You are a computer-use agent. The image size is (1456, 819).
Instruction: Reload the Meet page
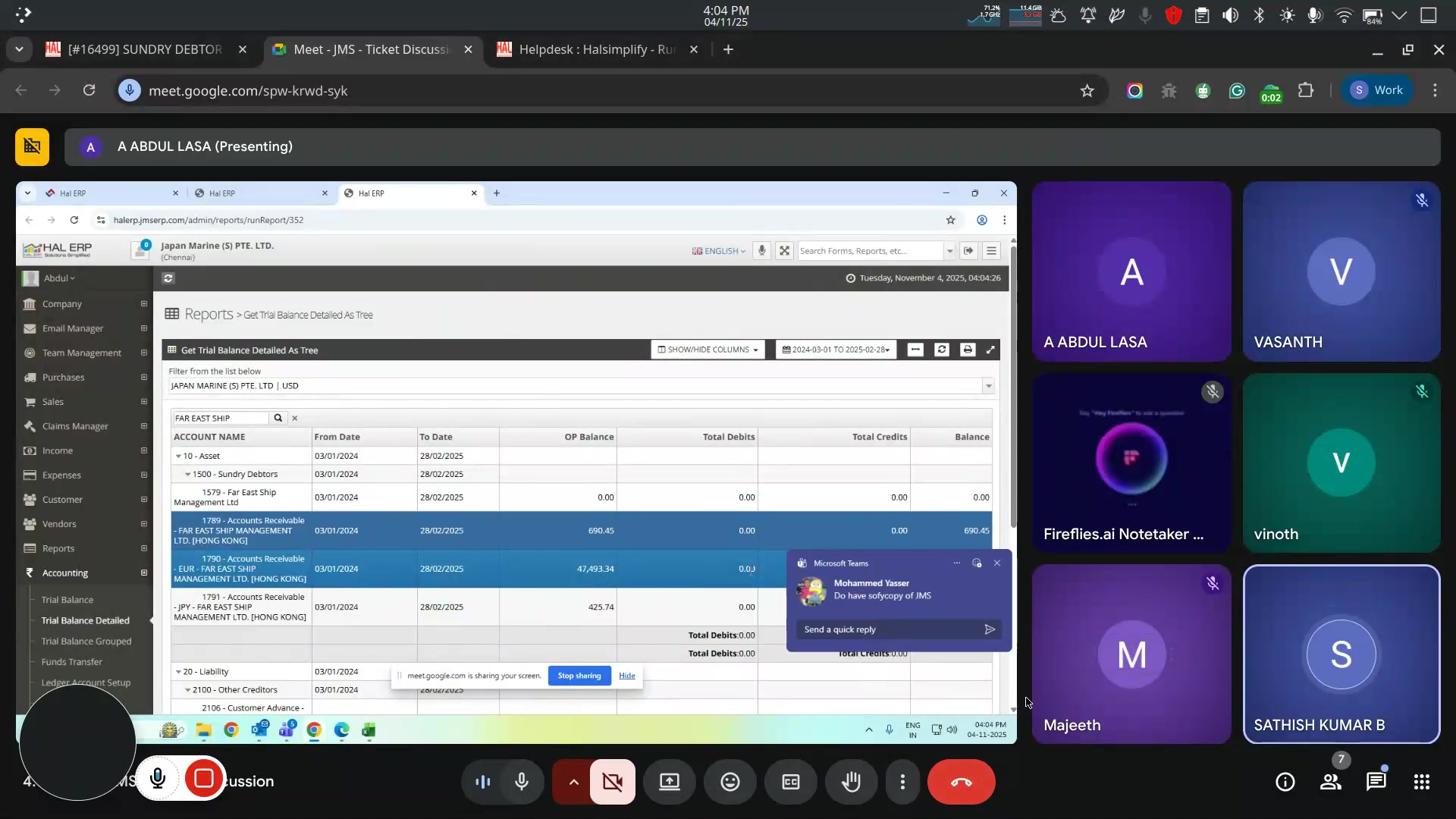[89, 90]
